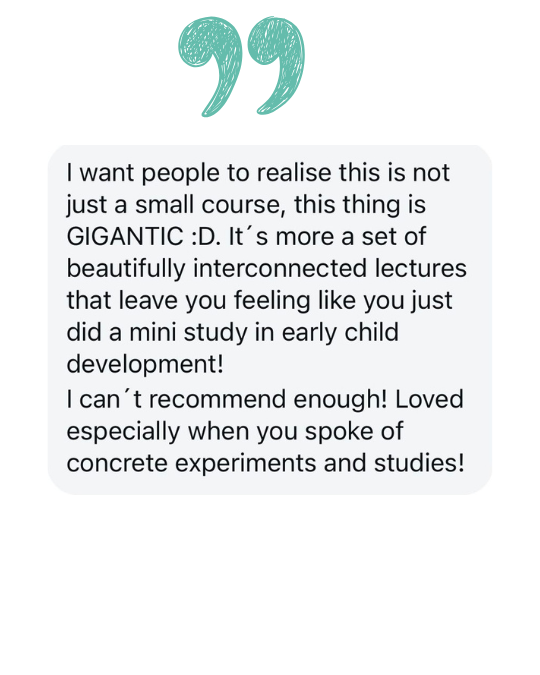Click the word 'development!'

click(145, 365)
